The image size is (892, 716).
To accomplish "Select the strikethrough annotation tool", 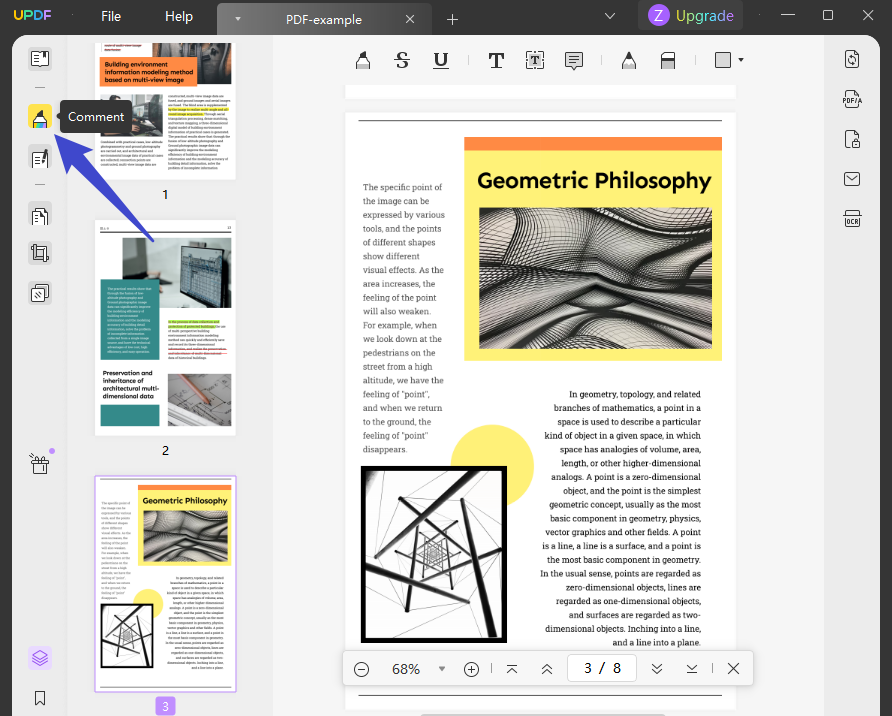I will click(402, 60).
